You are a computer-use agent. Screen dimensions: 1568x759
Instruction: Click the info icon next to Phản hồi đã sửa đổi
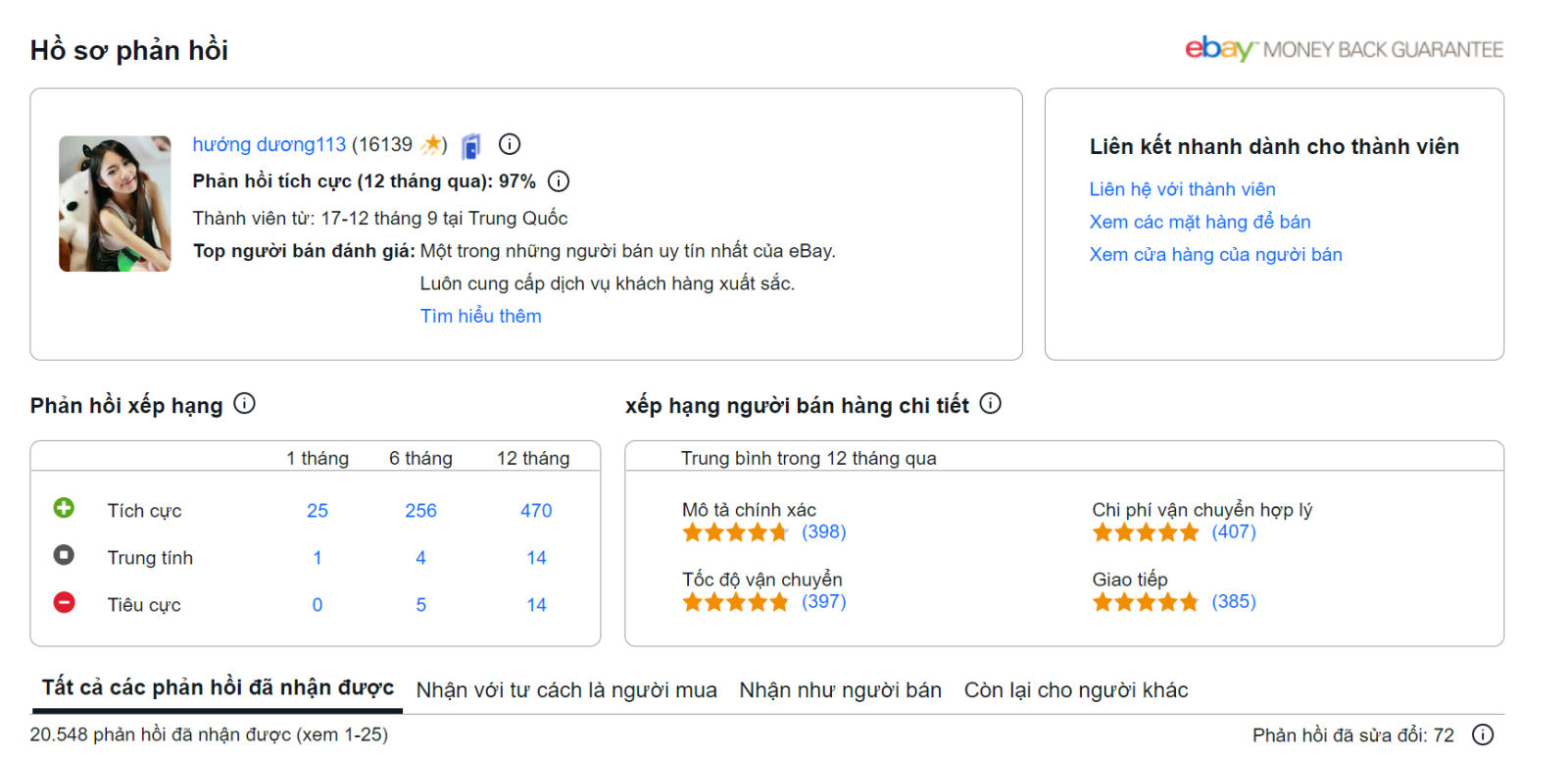tap(1483, 734)
